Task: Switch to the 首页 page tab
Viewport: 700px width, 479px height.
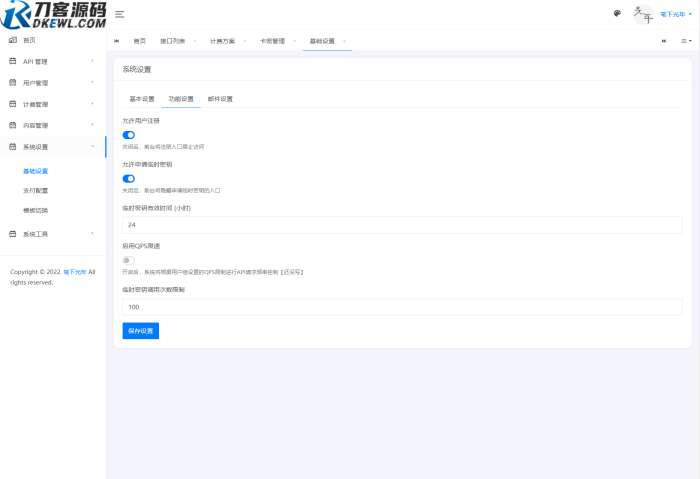Action: (140, 41)
